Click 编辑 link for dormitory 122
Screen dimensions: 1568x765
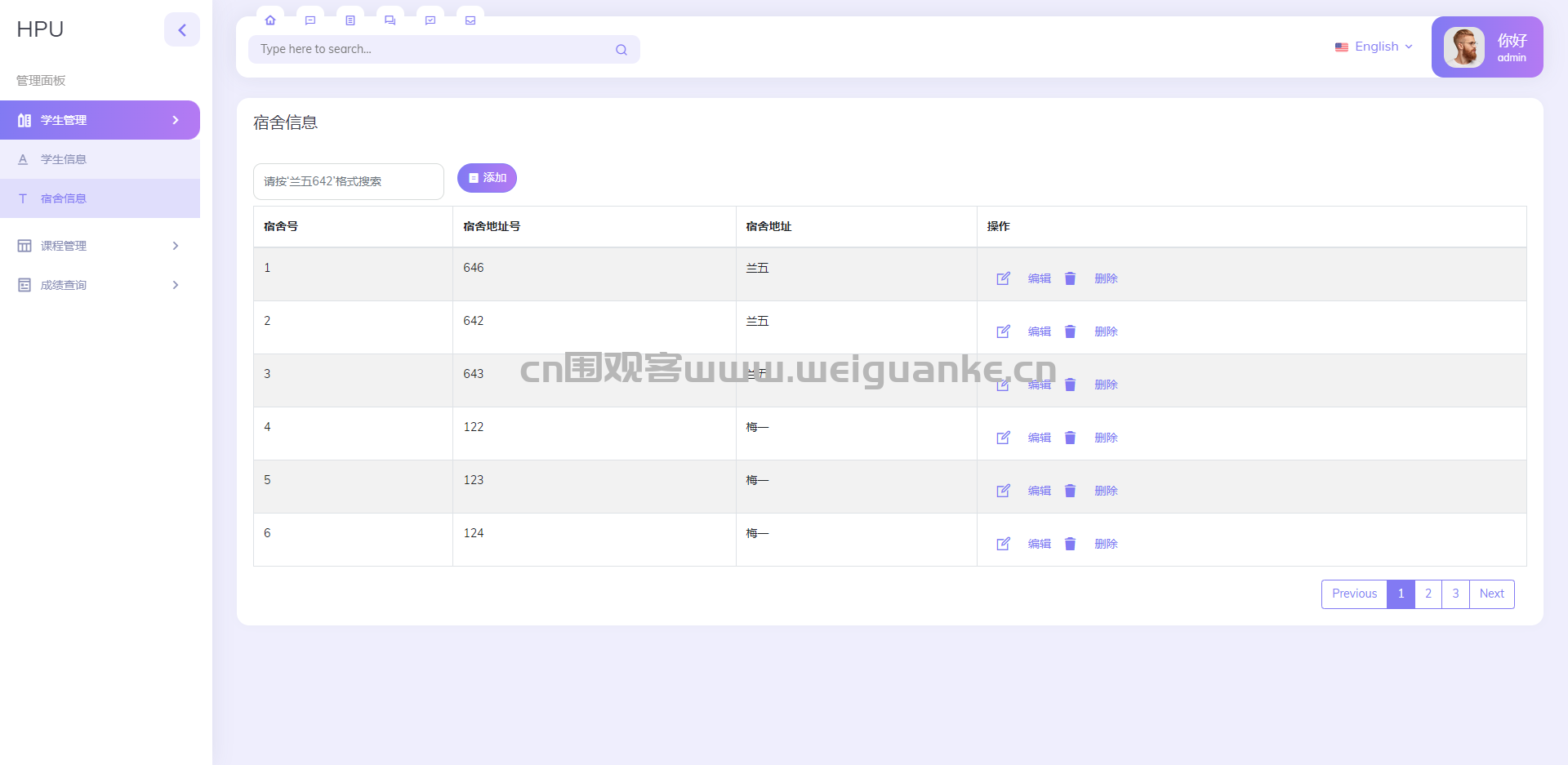click(x=1040, y=438)
